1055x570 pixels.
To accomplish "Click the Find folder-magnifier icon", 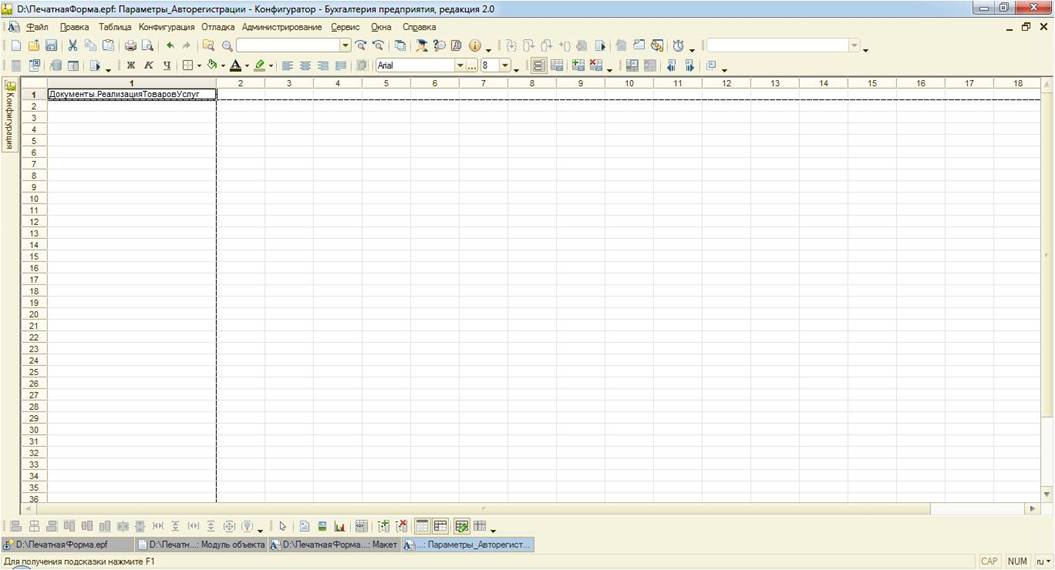I will (x=209, y=46).
